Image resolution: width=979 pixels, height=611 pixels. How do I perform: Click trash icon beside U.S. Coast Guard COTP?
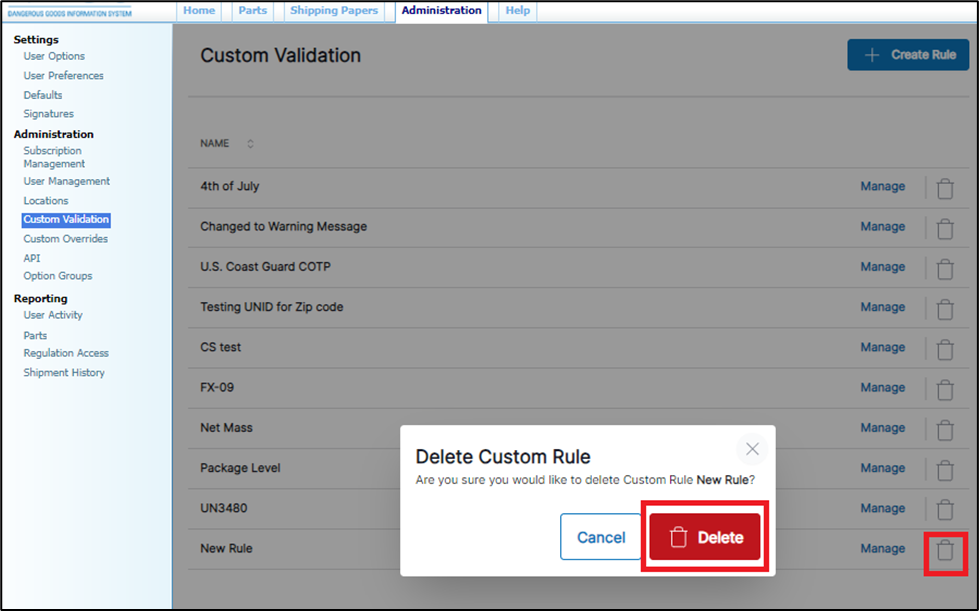pyautogui.click(x=944, y=268)
